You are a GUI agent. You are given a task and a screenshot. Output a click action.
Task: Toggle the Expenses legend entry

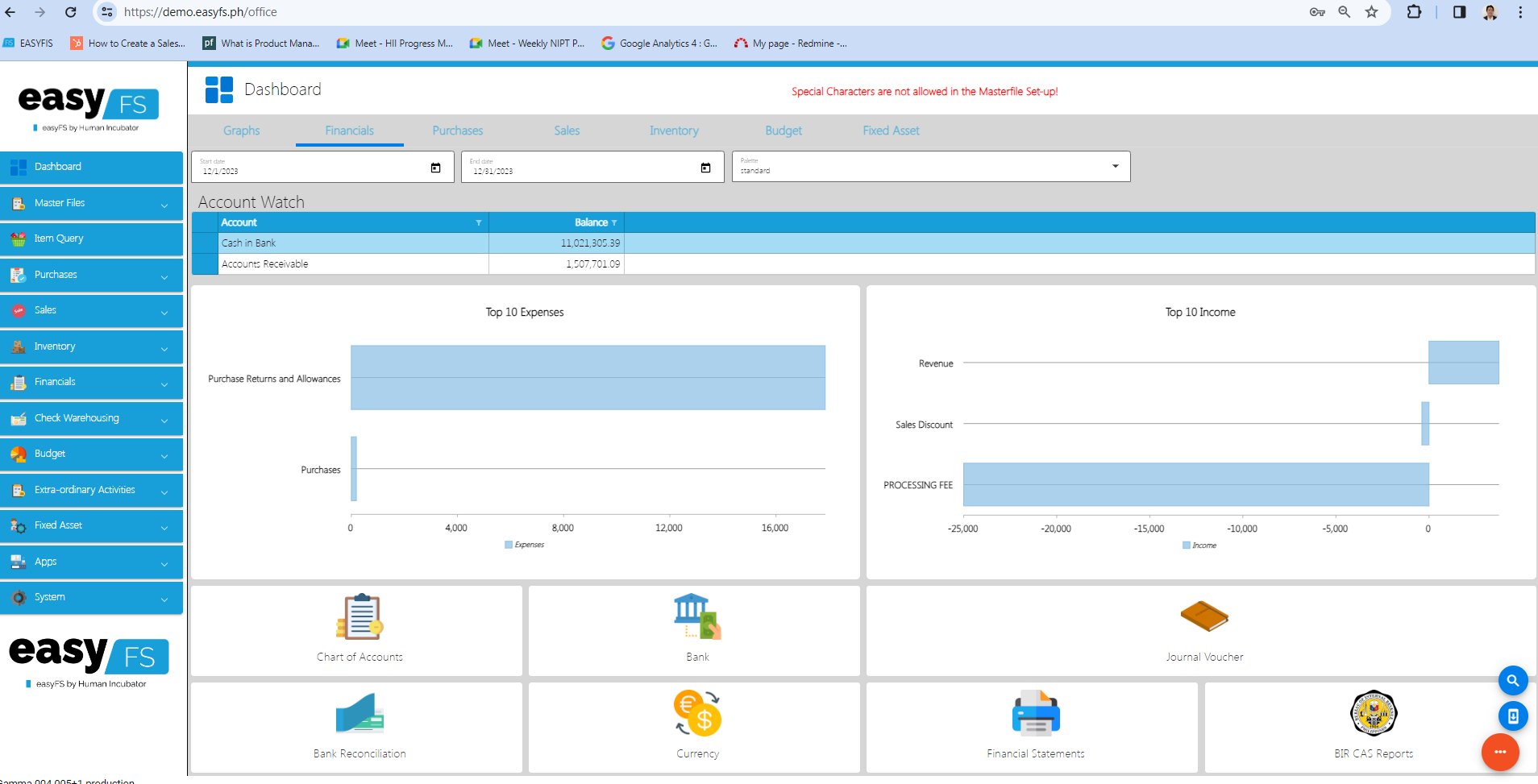click(525, 545)
